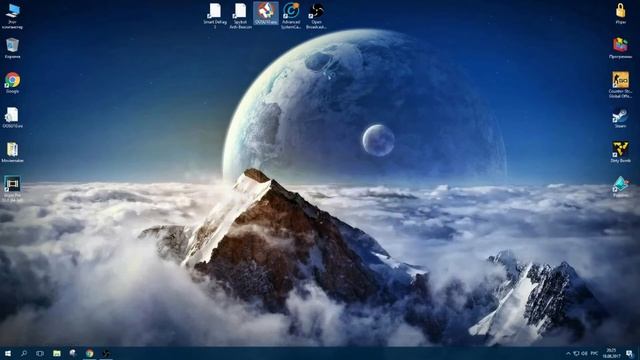The width and height of the screenshot is (640, 360).
Task: Launch the Steam desktop shortcut
Action: [620, 118]
